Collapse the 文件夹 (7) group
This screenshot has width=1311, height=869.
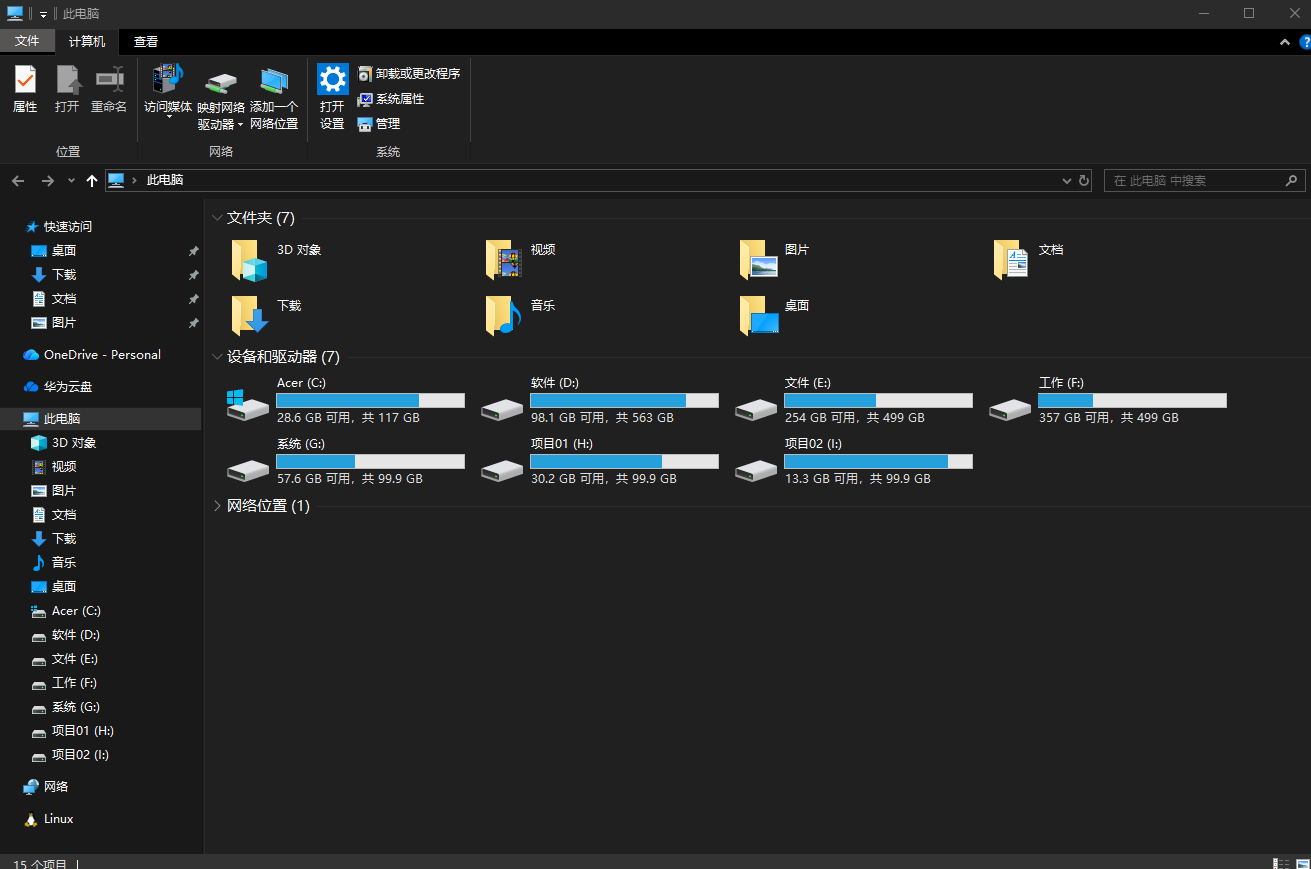217,218
